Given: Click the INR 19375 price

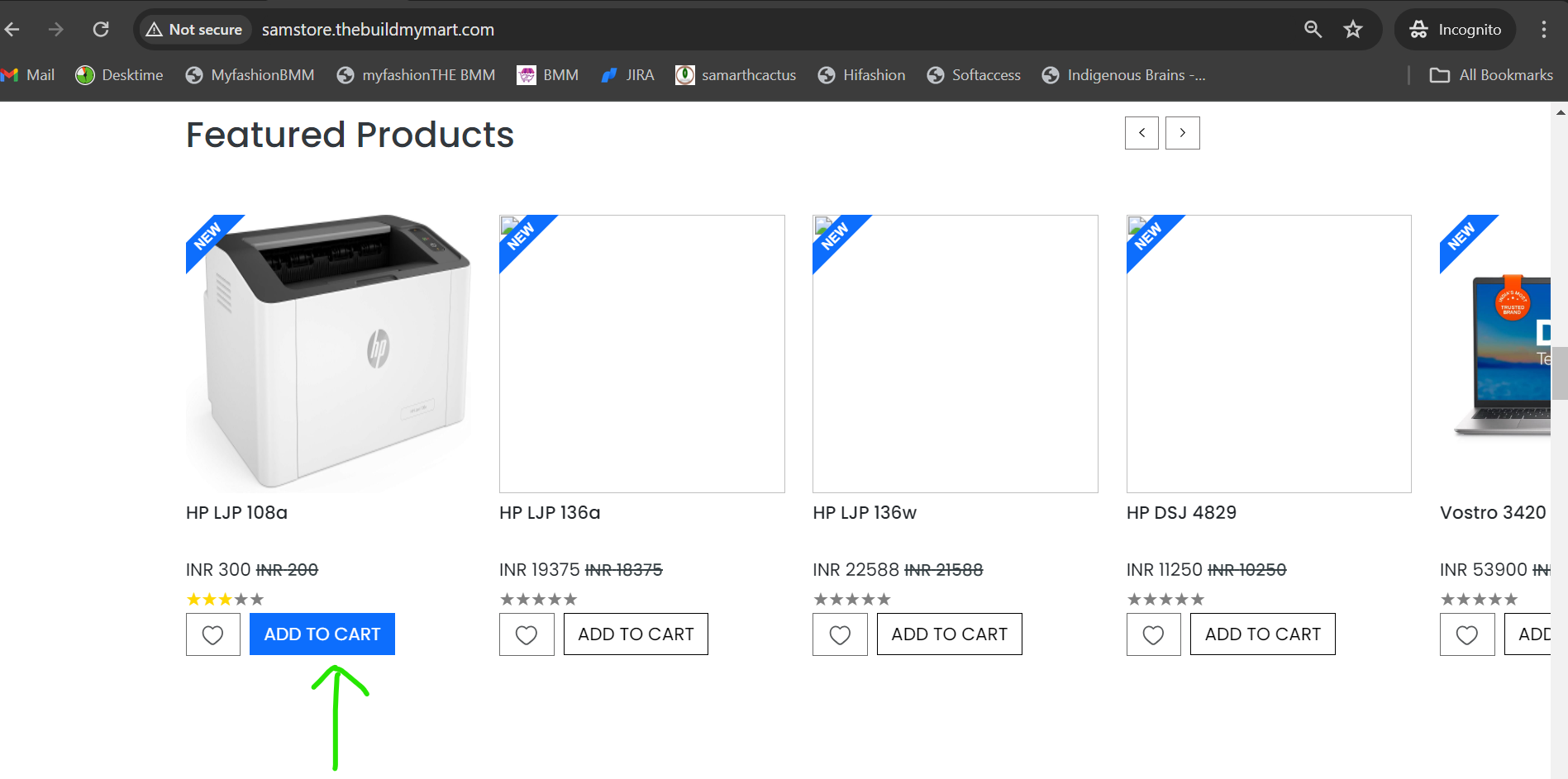Looking at the screenshot, I should (540, 570).
